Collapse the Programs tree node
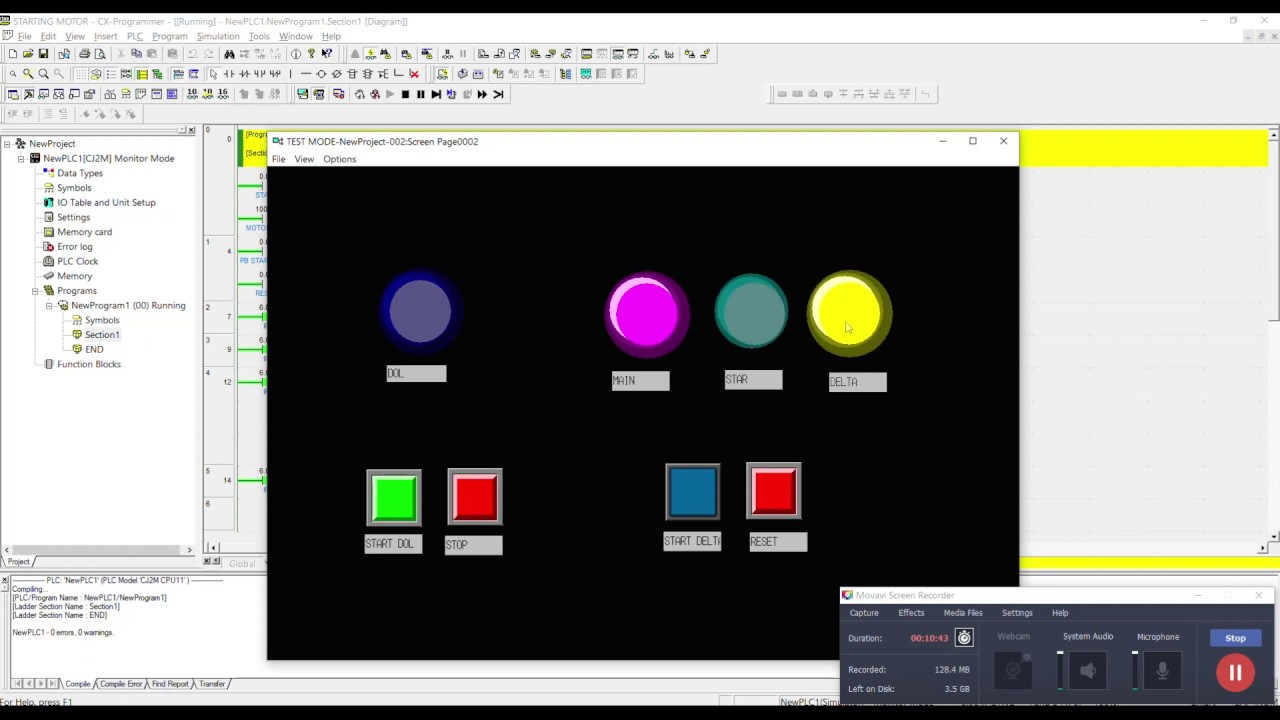This screenshot has width=1280, height=720. point(35,291)
